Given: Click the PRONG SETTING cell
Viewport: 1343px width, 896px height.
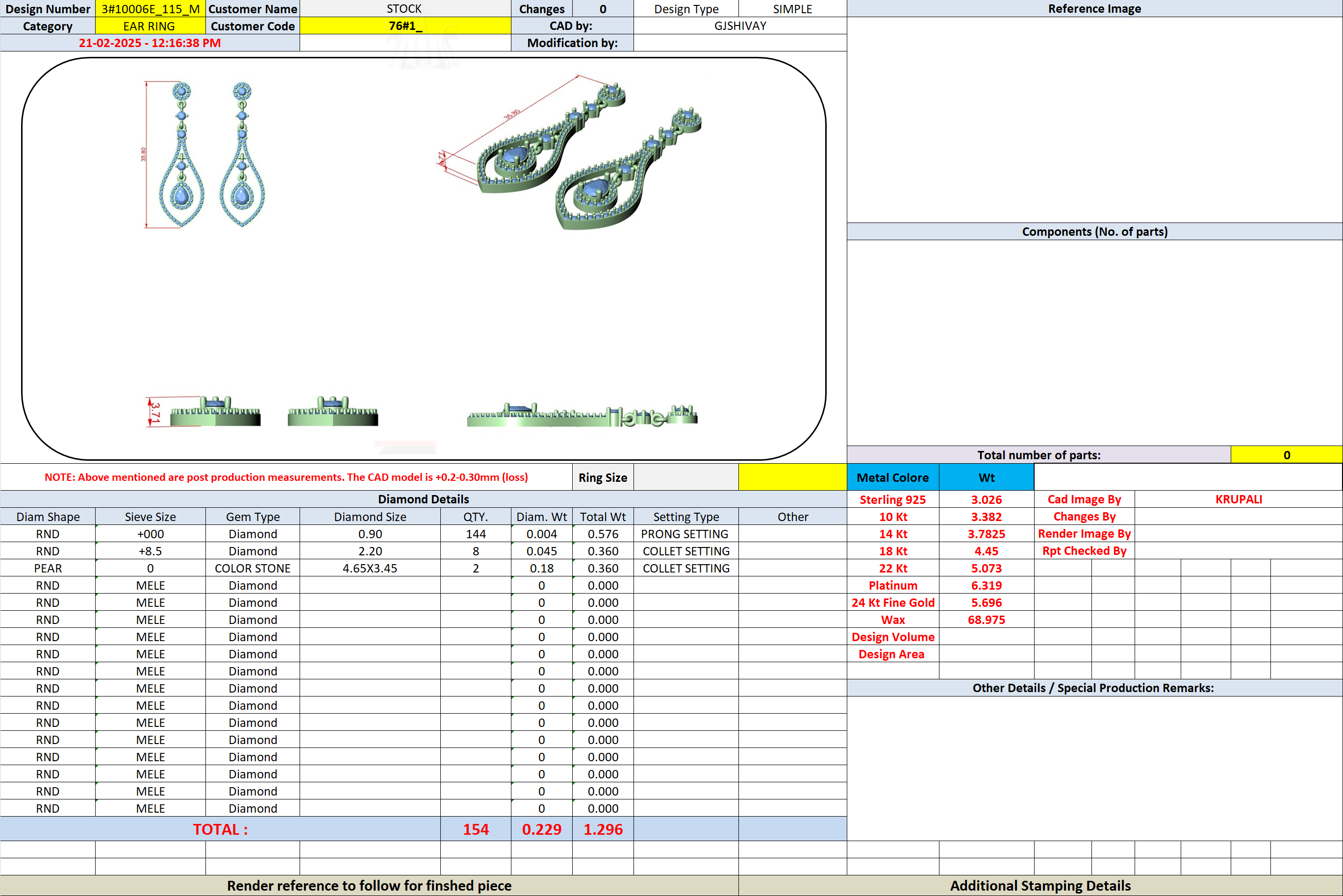Looking at the screenshot, I should 686,534.
